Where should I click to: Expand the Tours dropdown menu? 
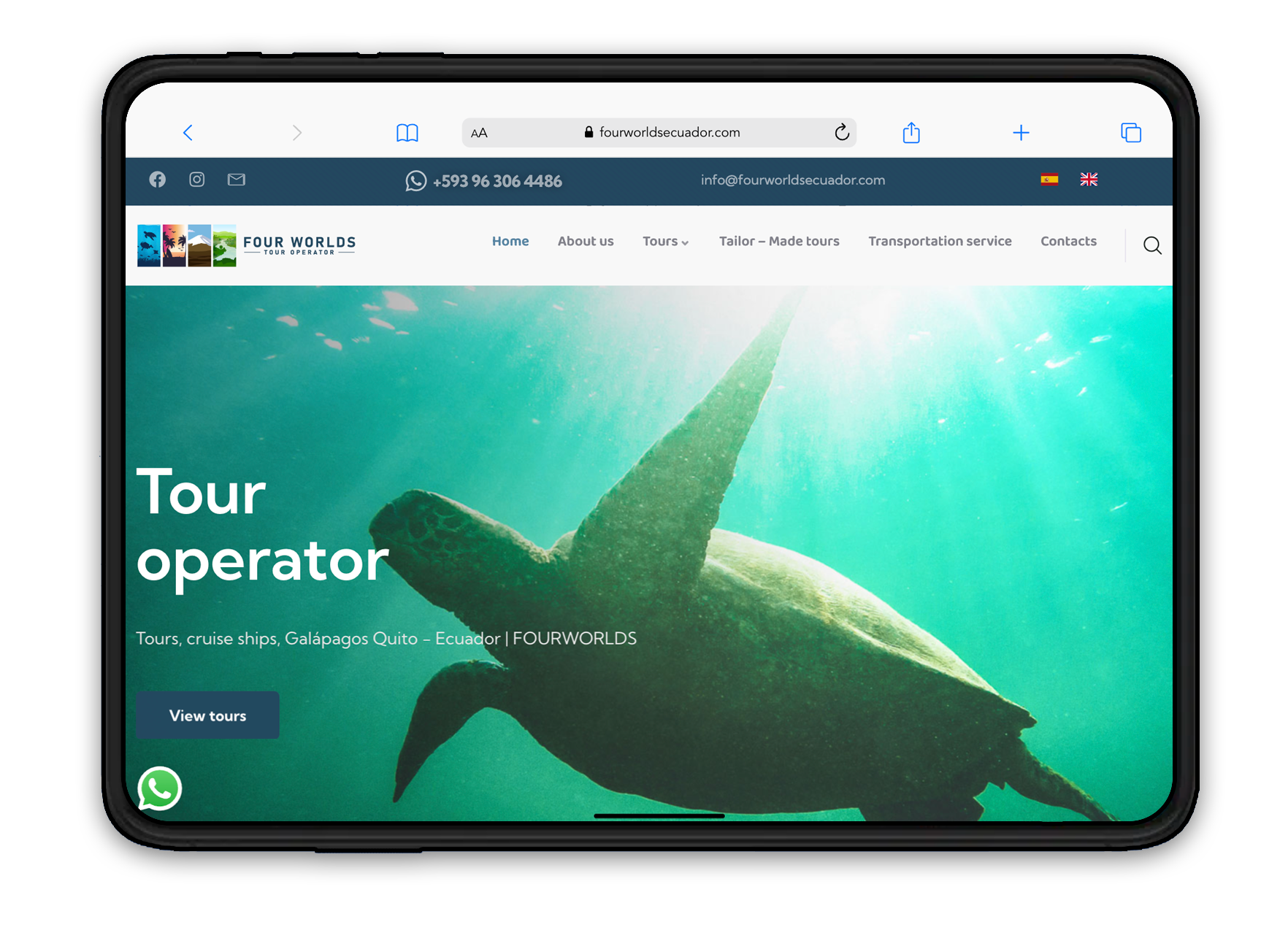point(665,242)
